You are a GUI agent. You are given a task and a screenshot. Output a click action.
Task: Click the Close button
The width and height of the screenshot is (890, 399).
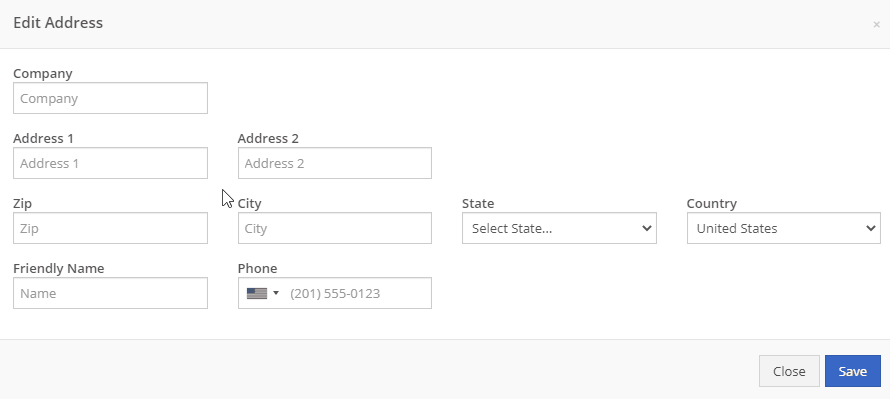789,371
